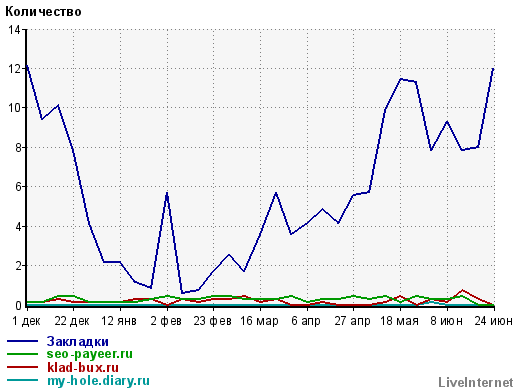
Task: Click the klad-bux.ru legend label
Action: tap(83, 367)
